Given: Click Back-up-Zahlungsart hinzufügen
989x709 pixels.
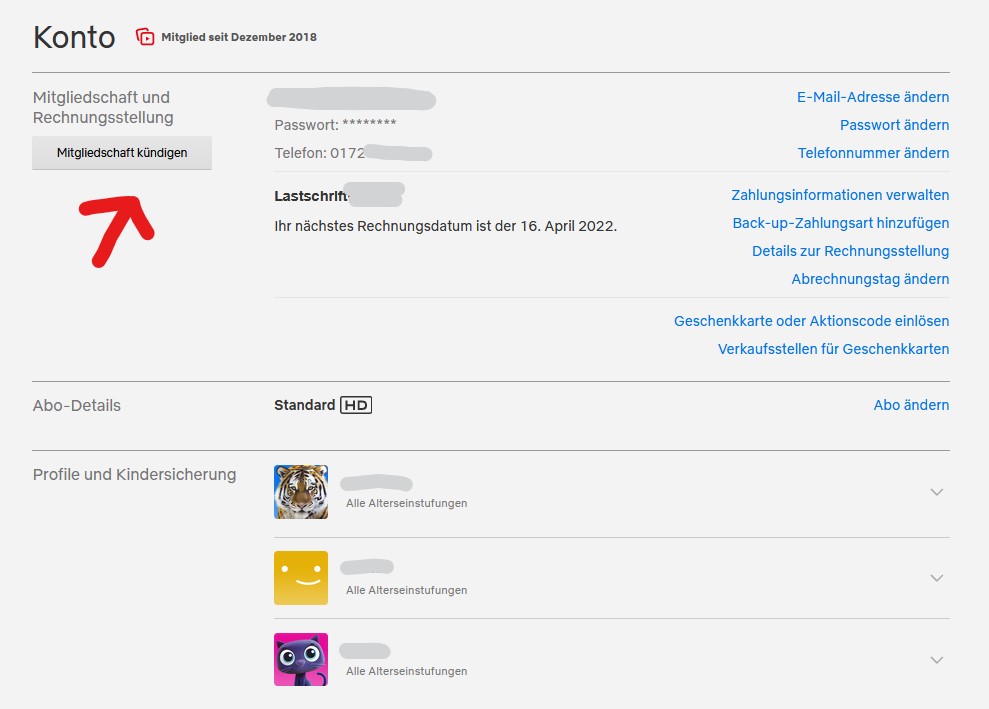Looking at the screenshot, I should pyautogui.click(x=840, y=223).
